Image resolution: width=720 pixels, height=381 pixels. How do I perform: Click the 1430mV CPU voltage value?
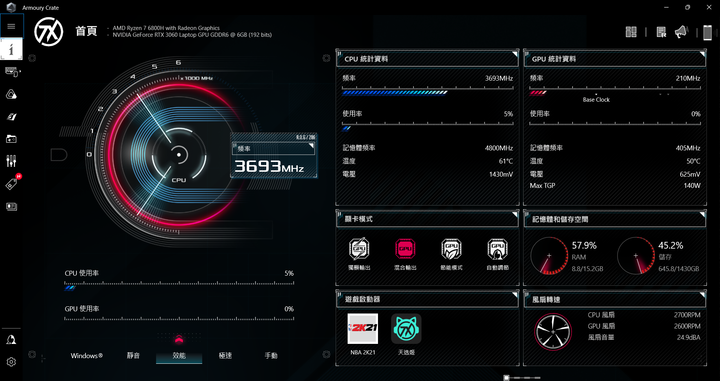(501, 174)
